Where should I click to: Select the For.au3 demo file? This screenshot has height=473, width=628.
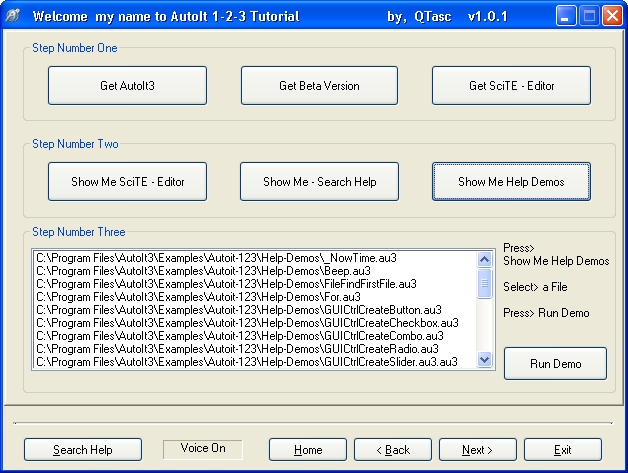click(x=255, y=297)
